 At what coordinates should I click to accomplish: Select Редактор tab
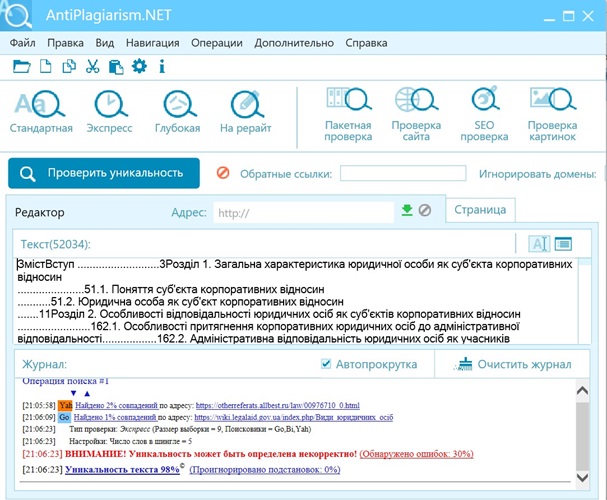pos(39,212)
